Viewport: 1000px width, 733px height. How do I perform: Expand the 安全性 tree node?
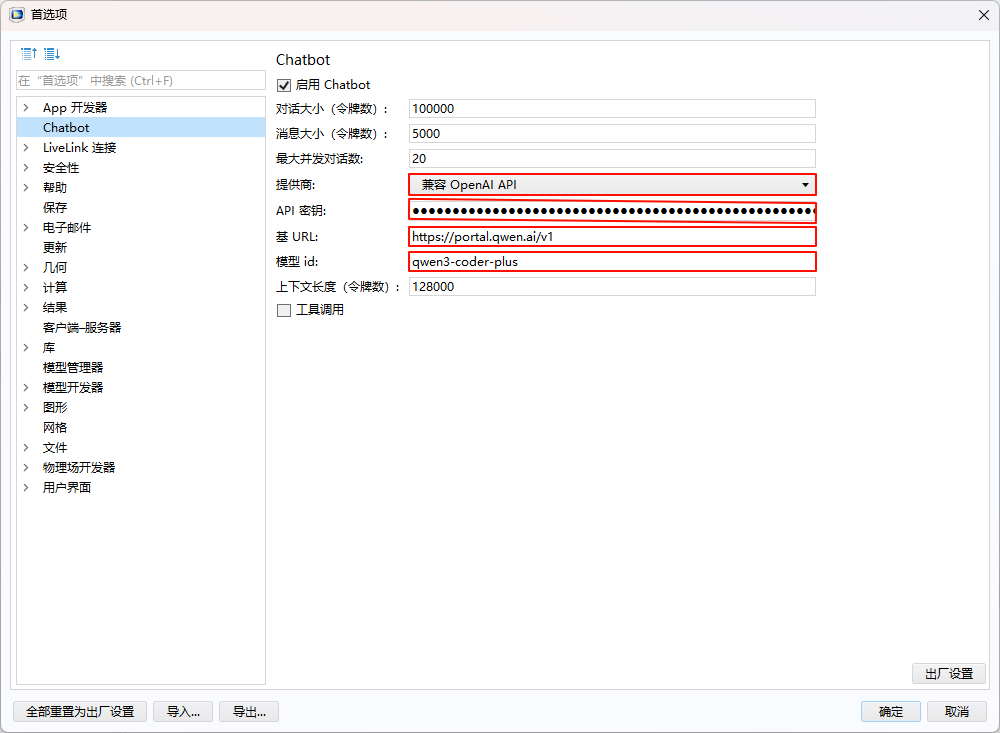[26, 168]
